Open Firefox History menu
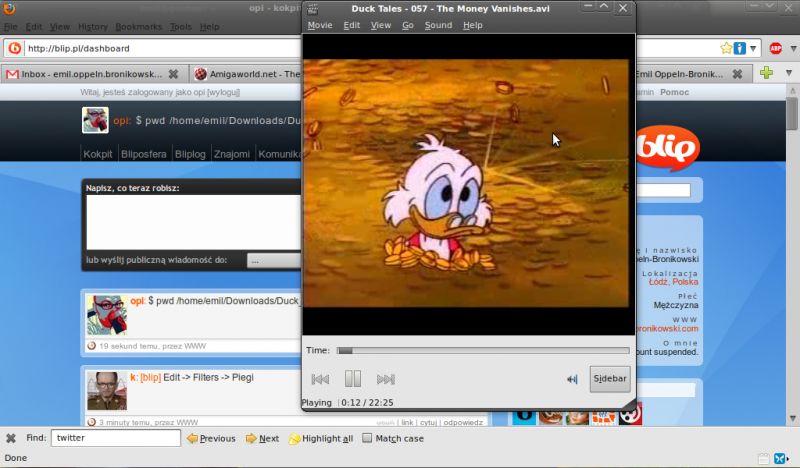 (92, 27)
